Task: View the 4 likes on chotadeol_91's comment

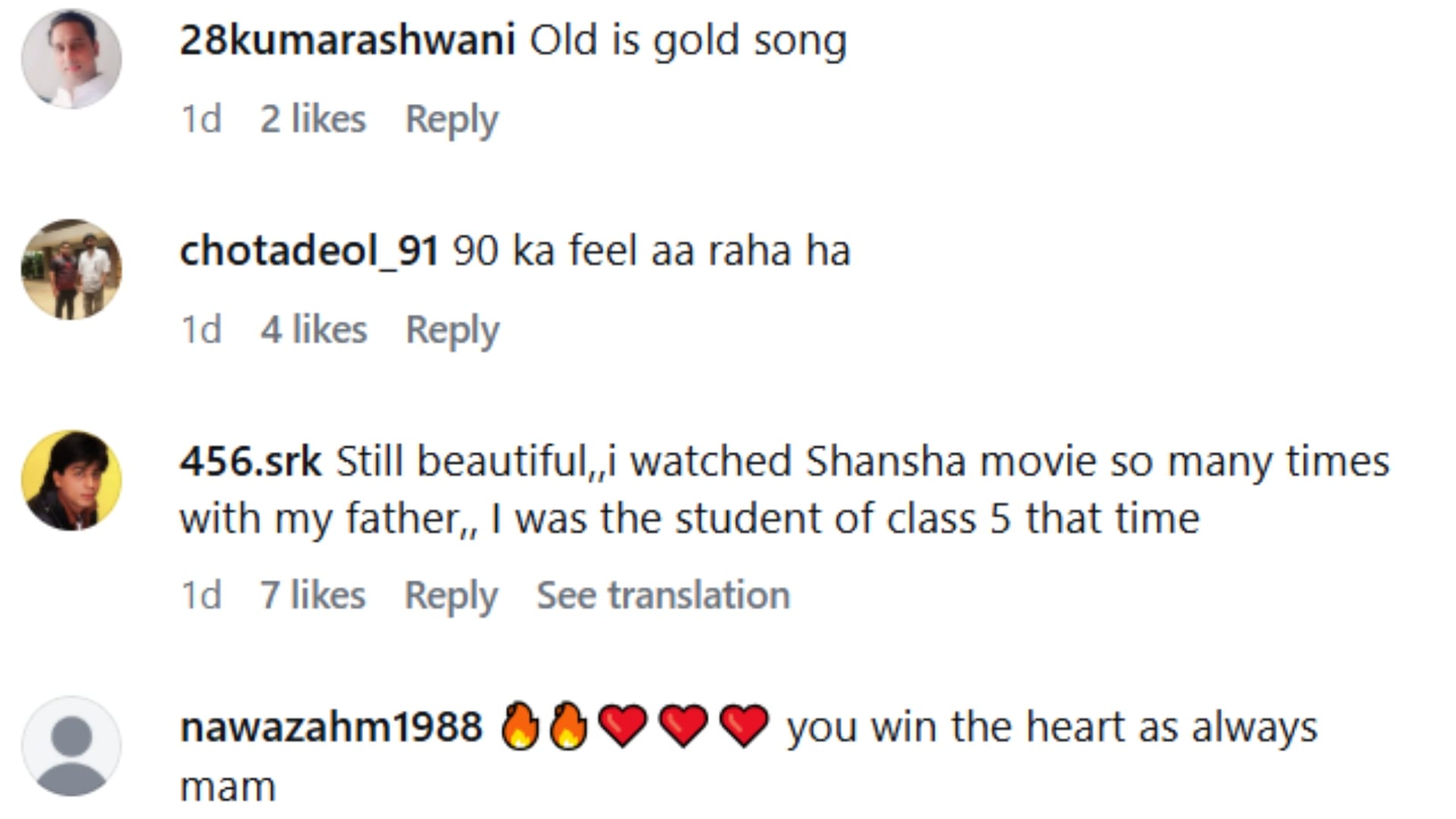Action: (x=313, y=330)
